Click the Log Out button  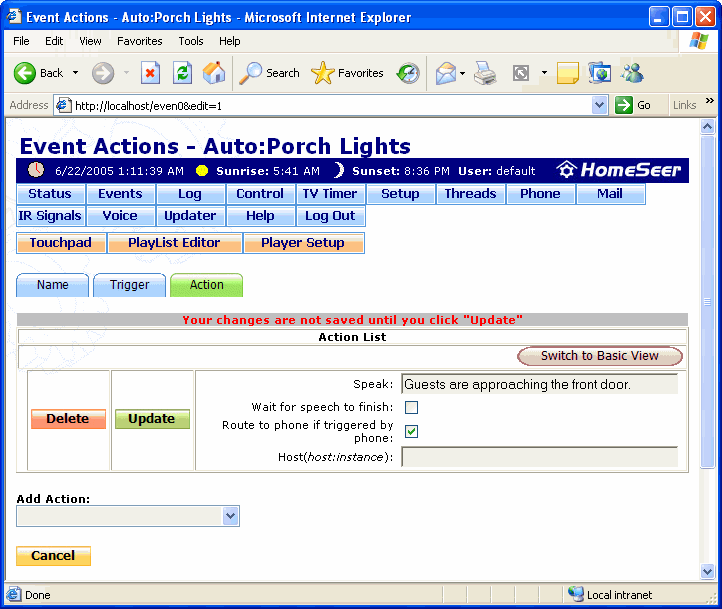(331, 216)
